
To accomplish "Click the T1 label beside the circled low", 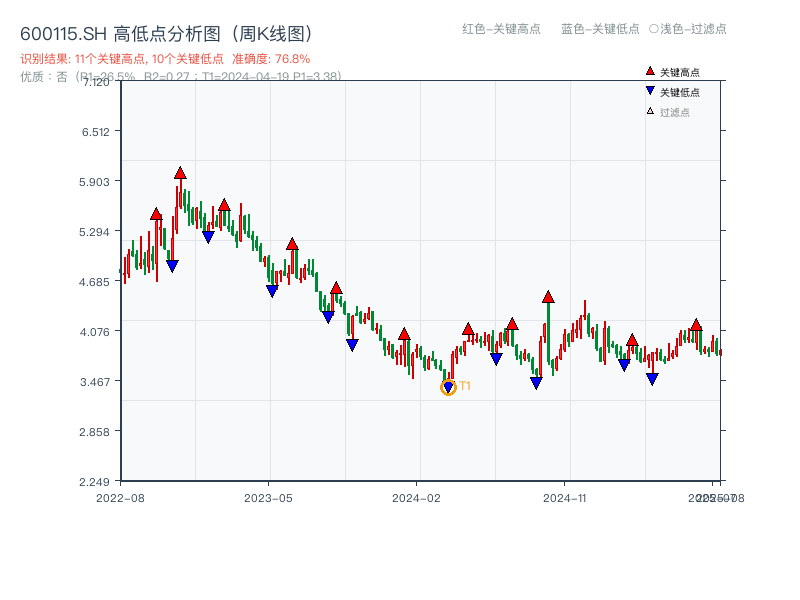I will pos(465,386).
